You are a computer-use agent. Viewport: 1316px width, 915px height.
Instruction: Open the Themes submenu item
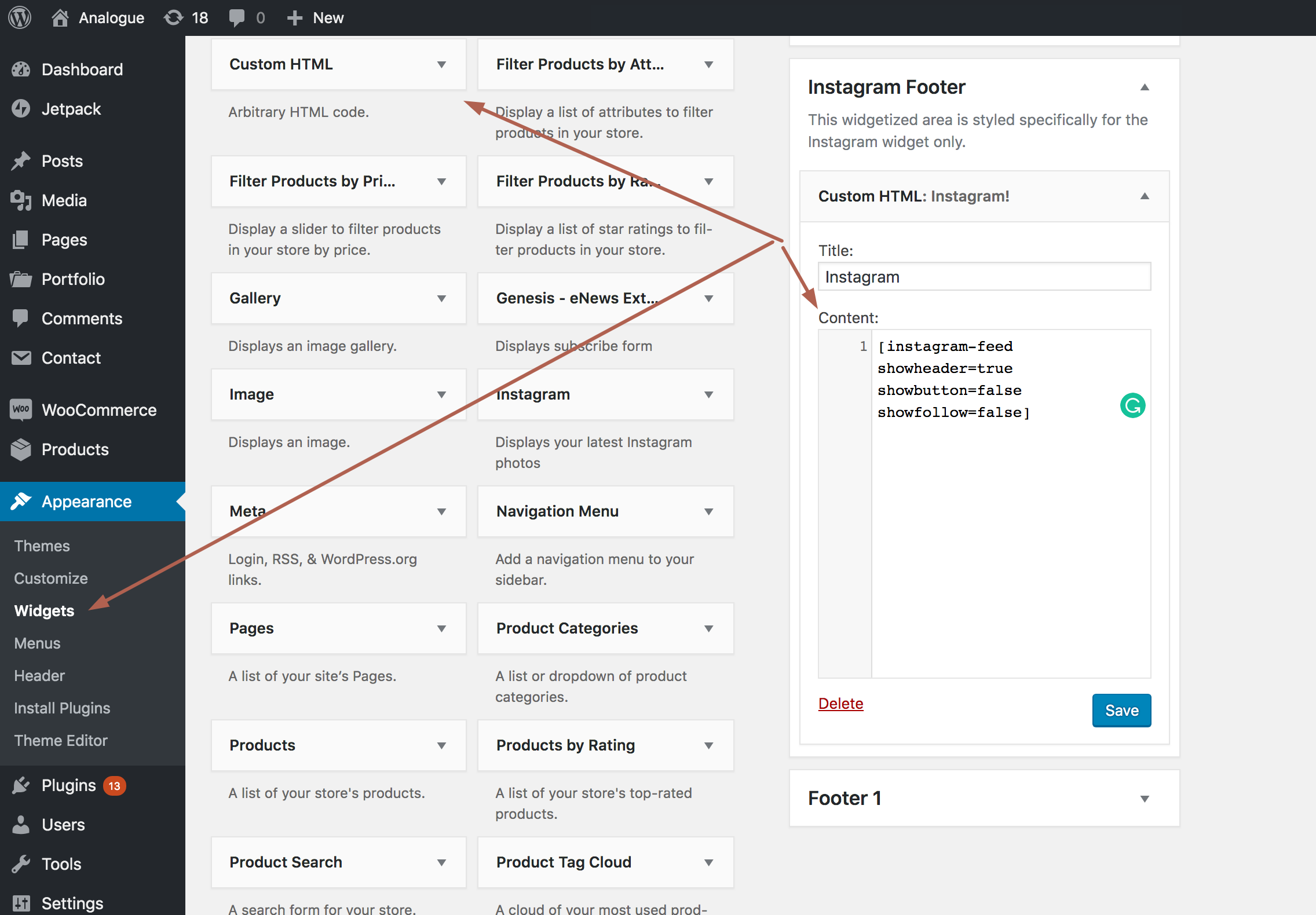(x=42, y=546)
